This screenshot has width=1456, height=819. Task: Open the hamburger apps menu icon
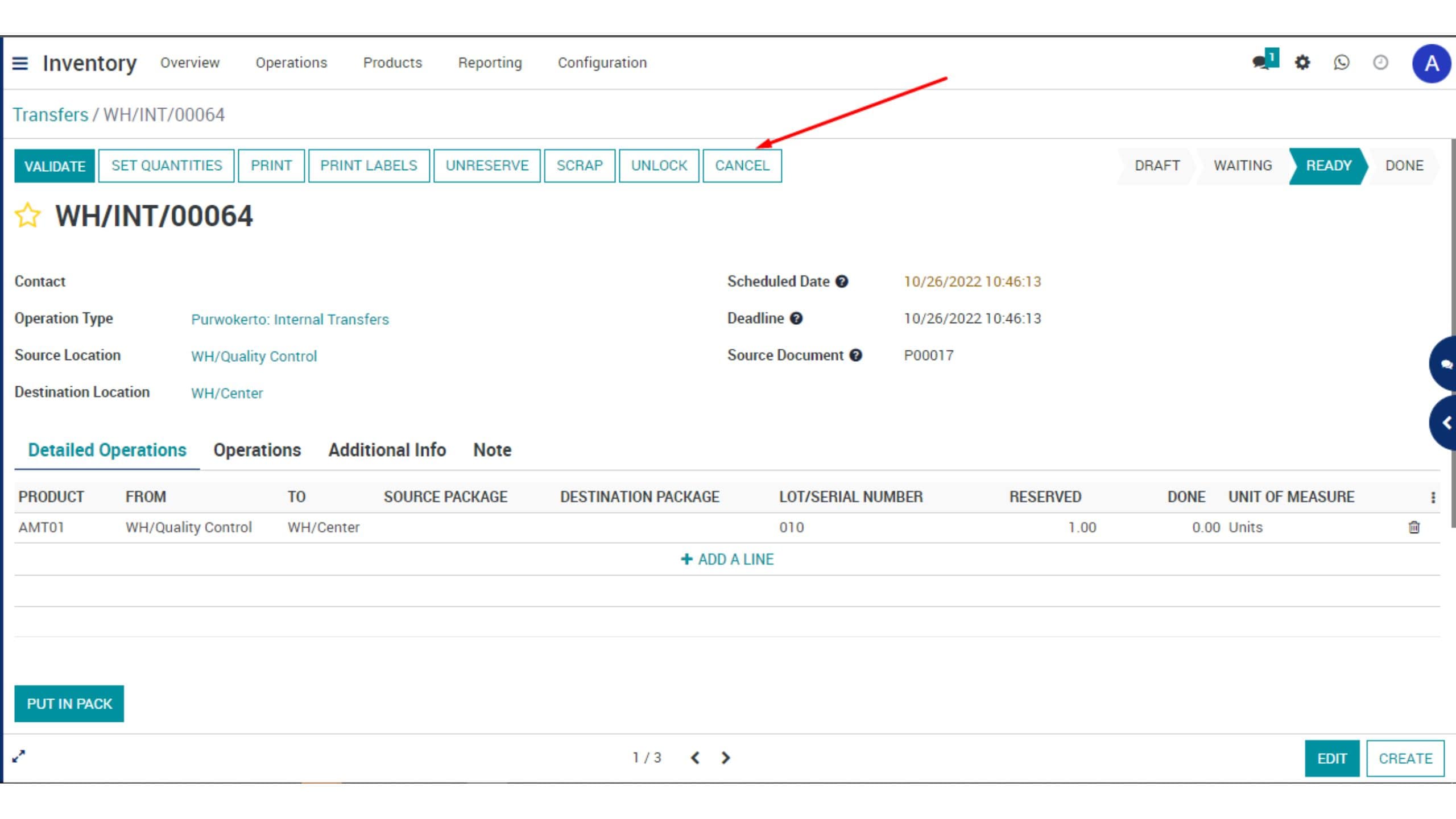pyautogui.click(x=20, y=63)
